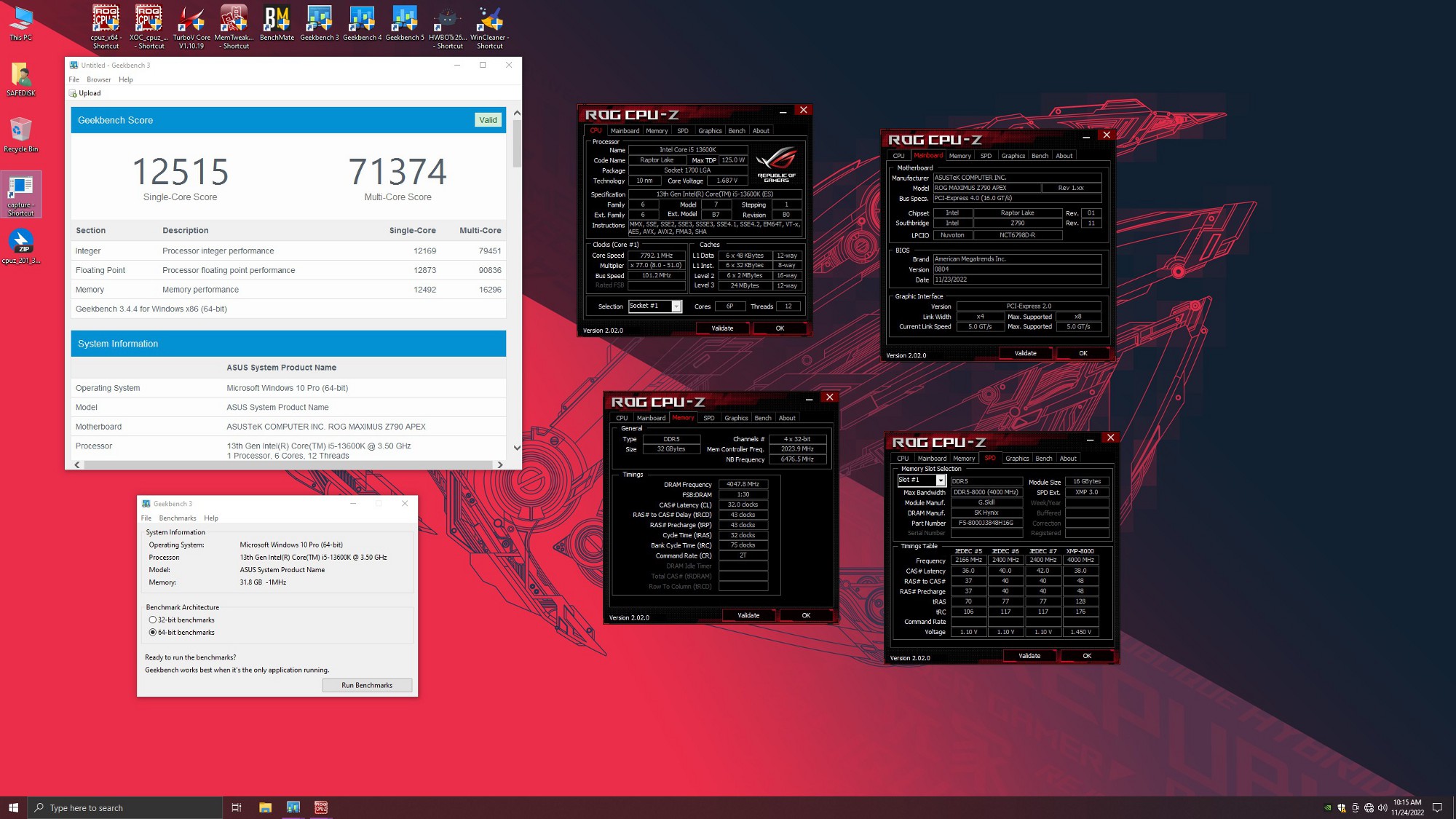Click scroll-down arrow in Geekbench results
The width and height of the screenshot is (1456, 819).
point(517,448)
